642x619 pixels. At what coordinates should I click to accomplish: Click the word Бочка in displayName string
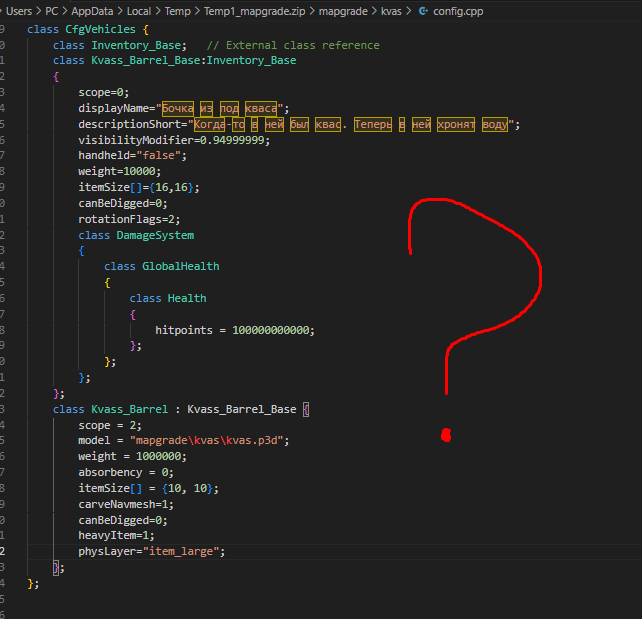pos(178,108)
